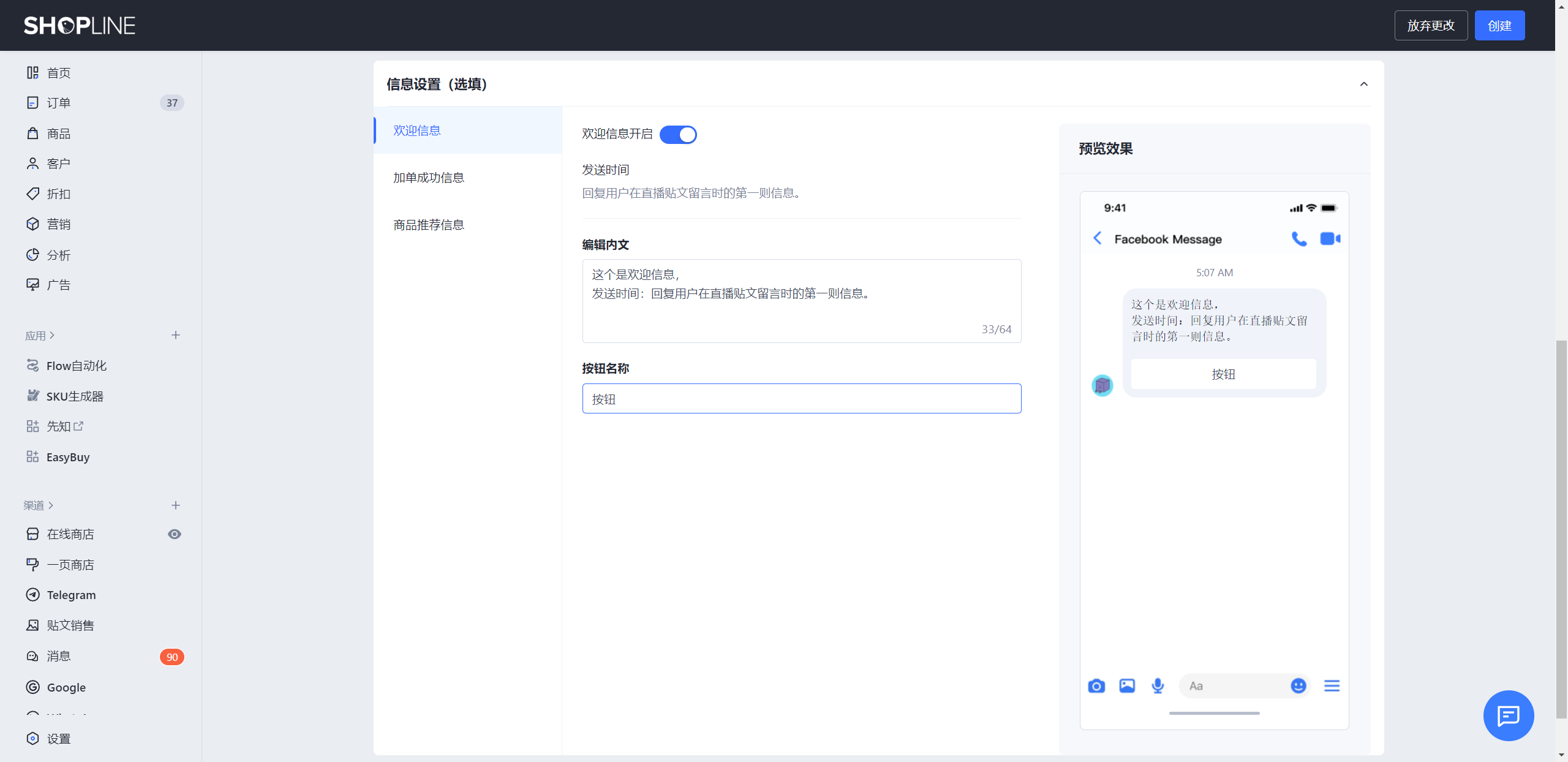The image size is (1568, 762).
Task: Open the live chat support bubble
Action: (1508, 715)
